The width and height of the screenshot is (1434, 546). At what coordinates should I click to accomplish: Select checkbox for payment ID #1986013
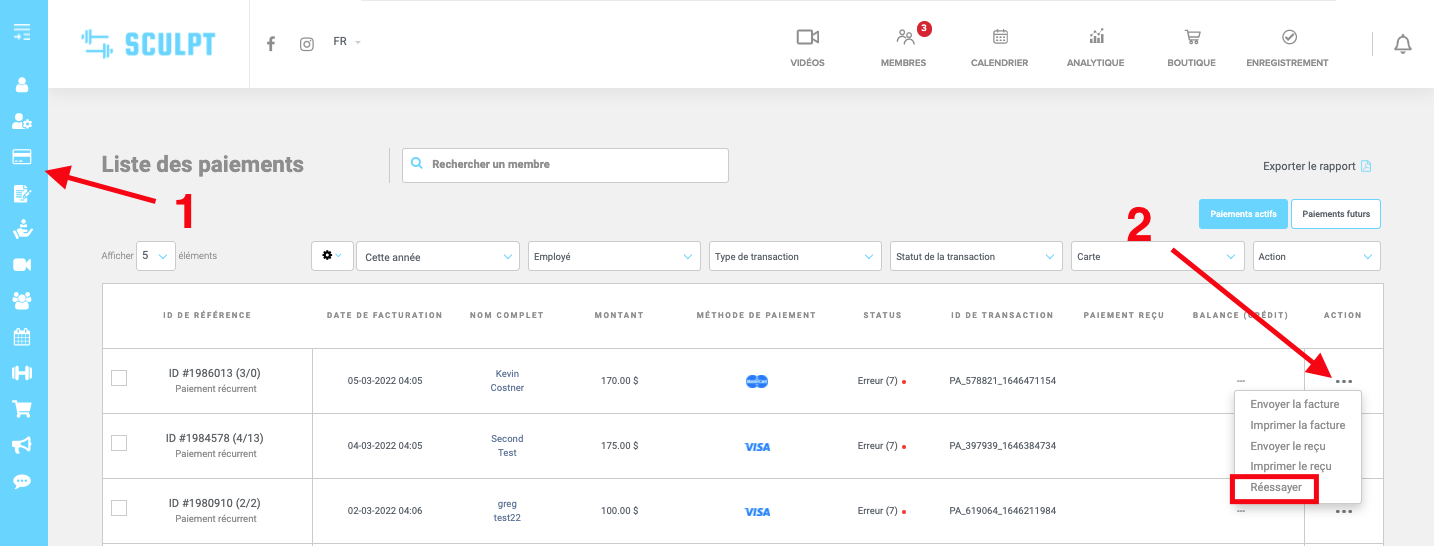click(x=119, y=378)
